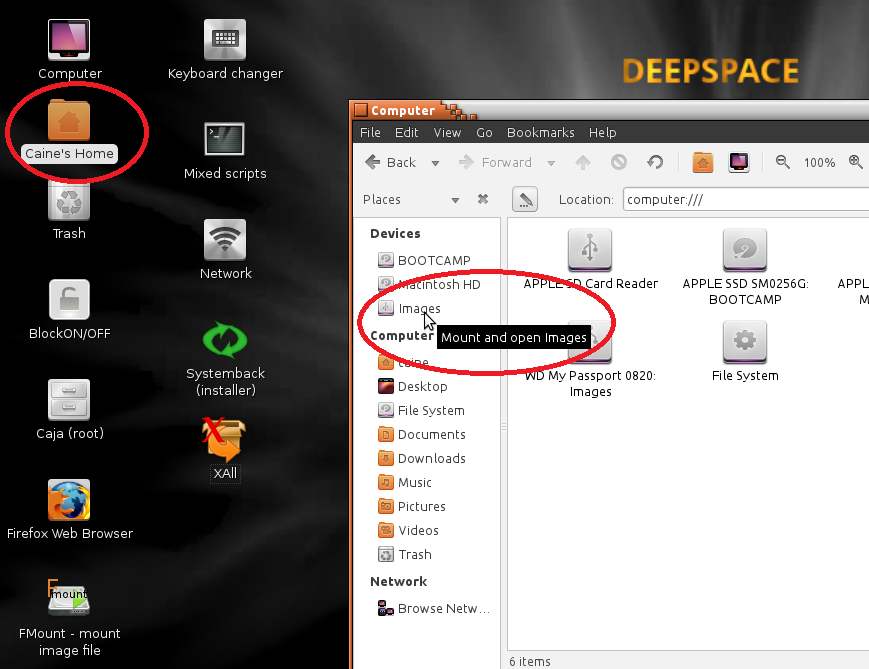Open Back history dropdown arrow
Screen dimensions: 869x669
[435, 163]
